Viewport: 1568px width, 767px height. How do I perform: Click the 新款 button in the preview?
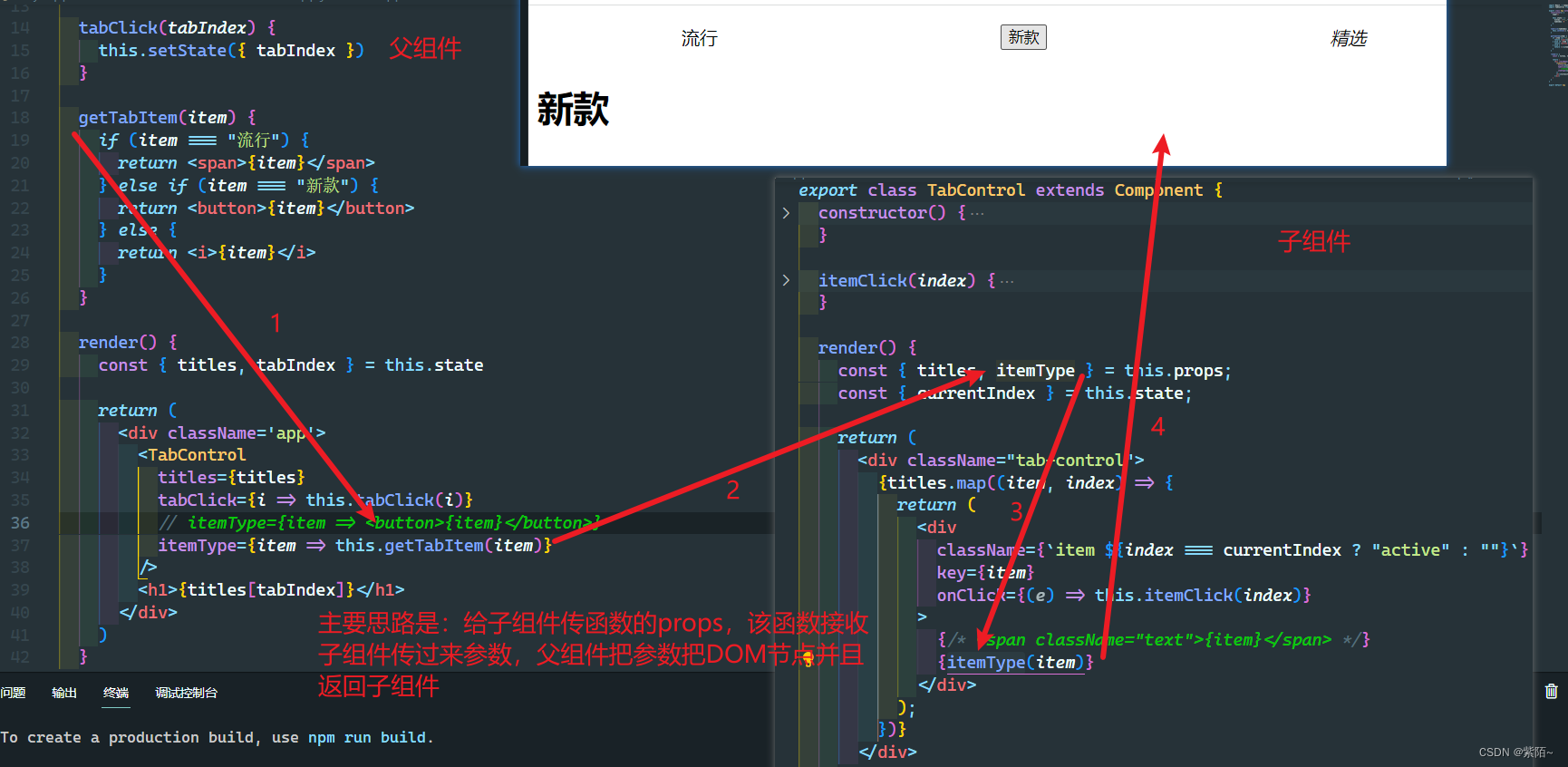coord(1023,37)
